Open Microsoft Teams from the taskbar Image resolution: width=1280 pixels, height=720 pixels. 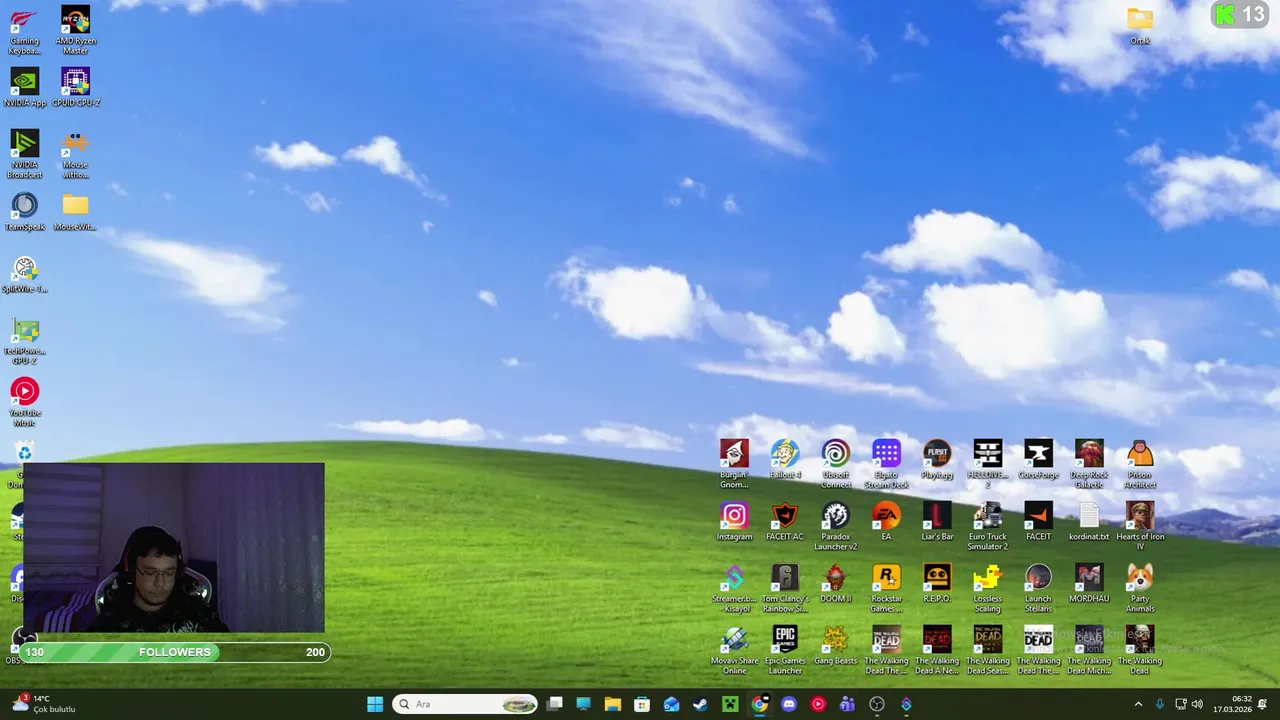pos(847,704)
